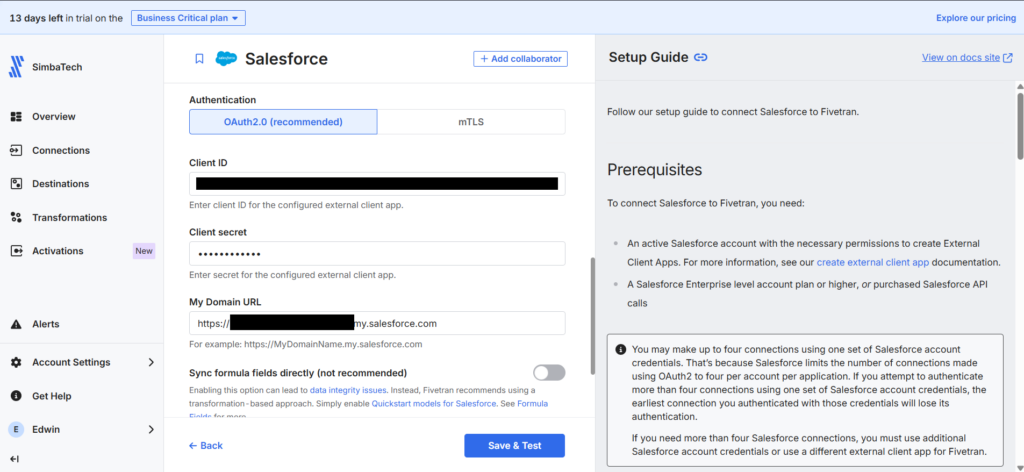
Task: Click the external link icon beside docs site
Action: pos(1006,57)
